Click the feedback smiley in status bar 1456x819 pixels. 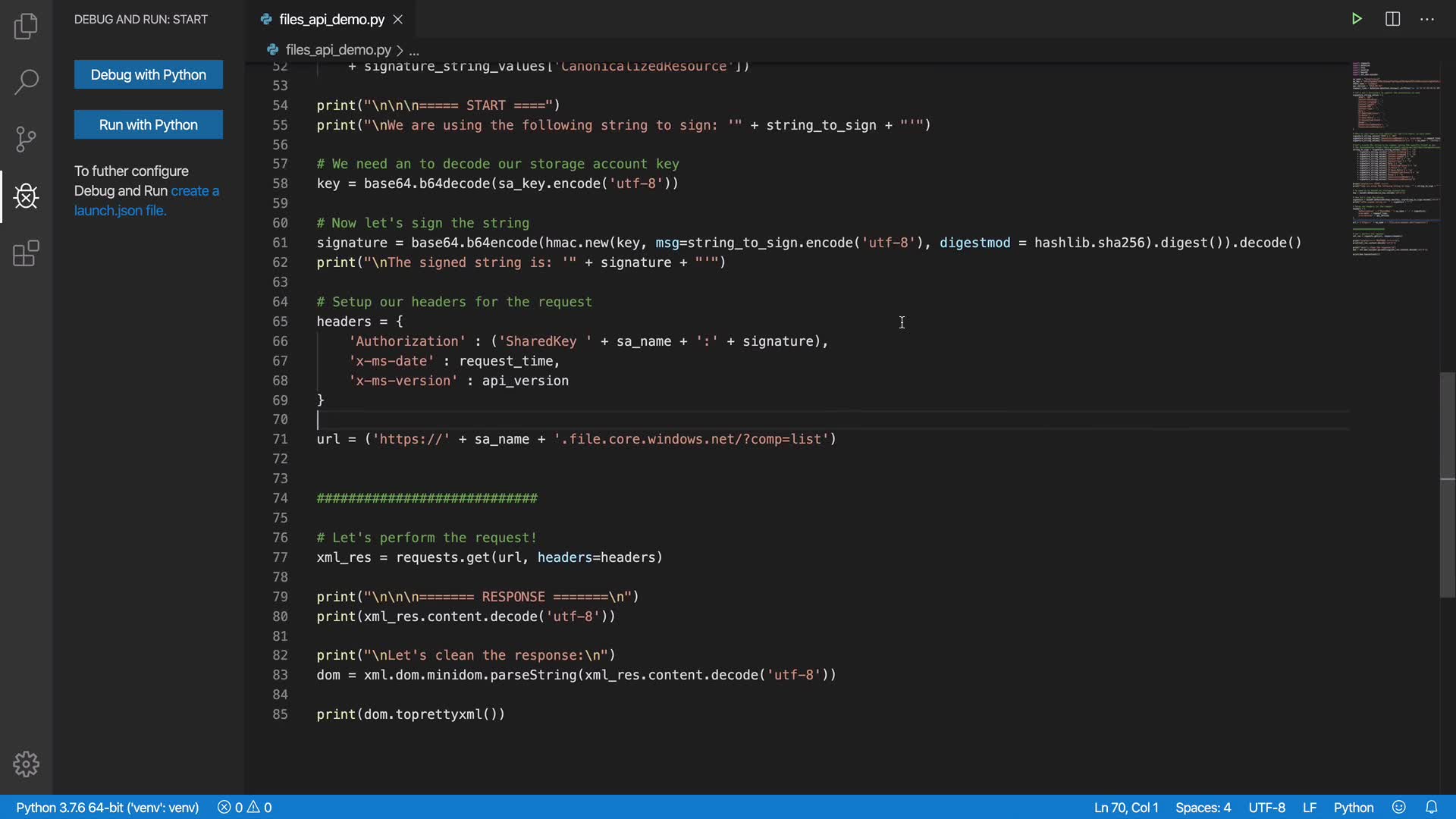click(x=1399, y=807)
